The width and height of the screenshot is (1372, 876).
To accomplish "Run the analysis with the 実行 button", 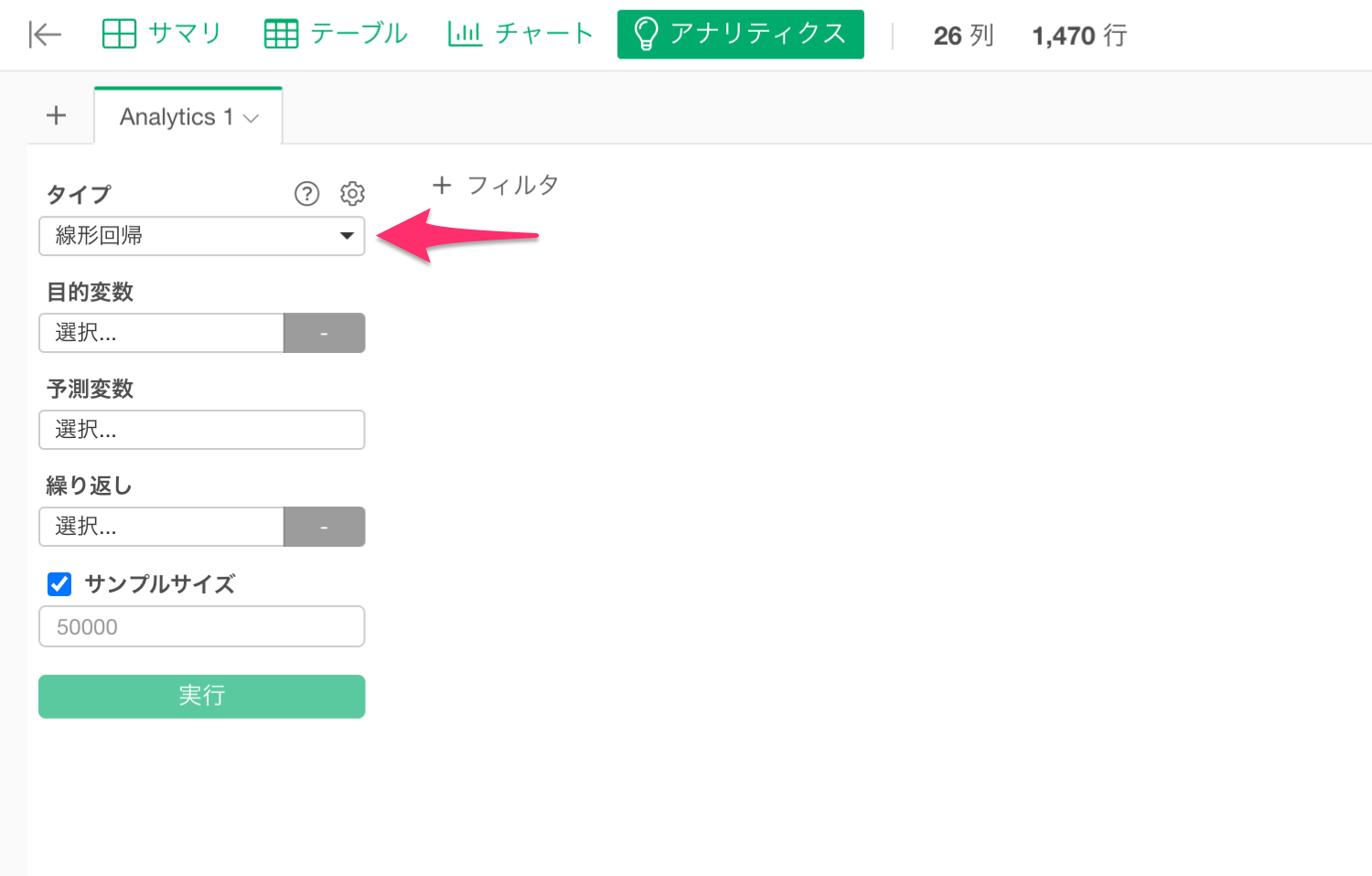I will click(x=202, y=696).
